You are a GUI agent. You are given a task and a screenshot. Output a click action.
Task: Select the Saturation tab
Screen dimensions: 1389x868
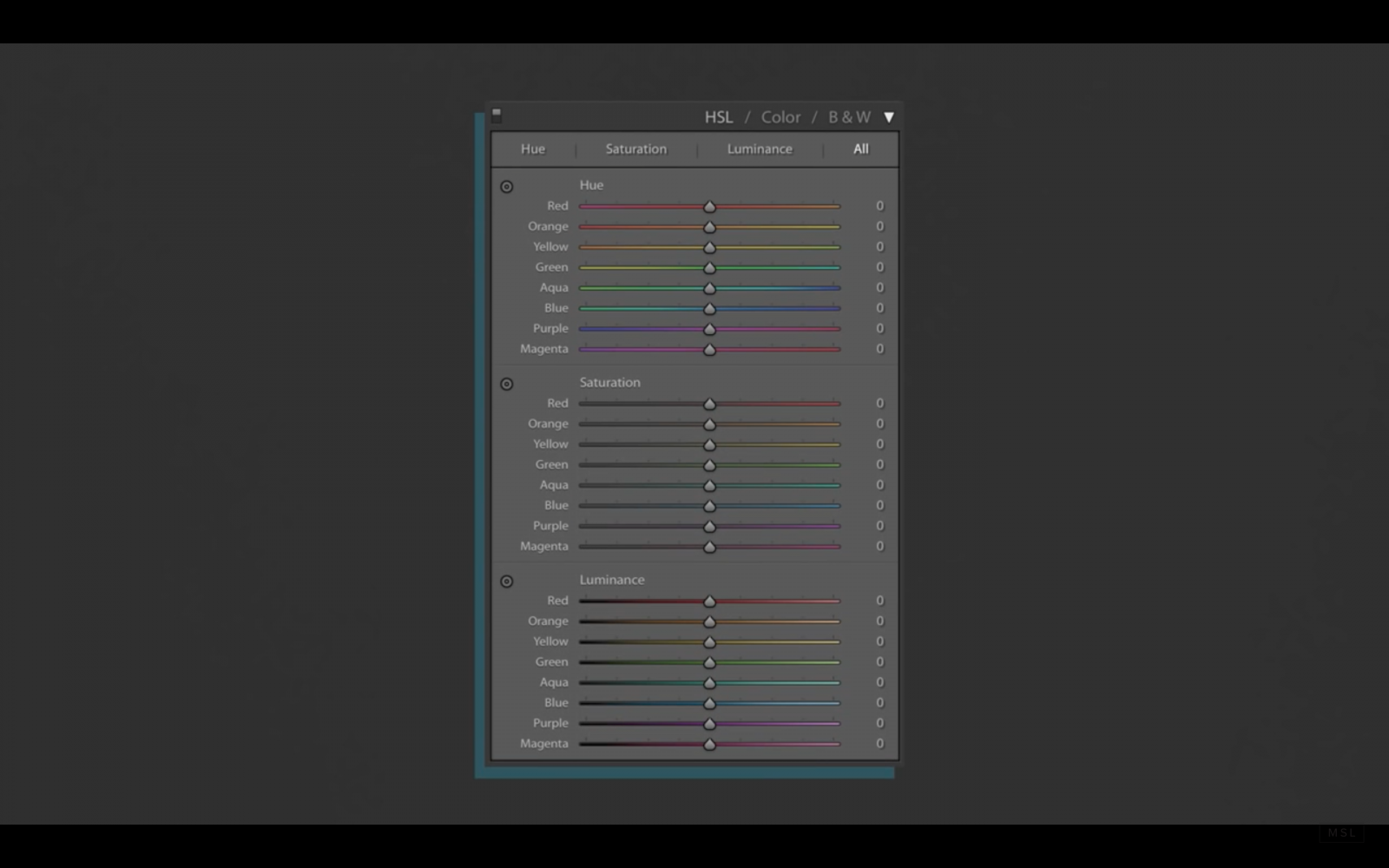click(635, 148)
